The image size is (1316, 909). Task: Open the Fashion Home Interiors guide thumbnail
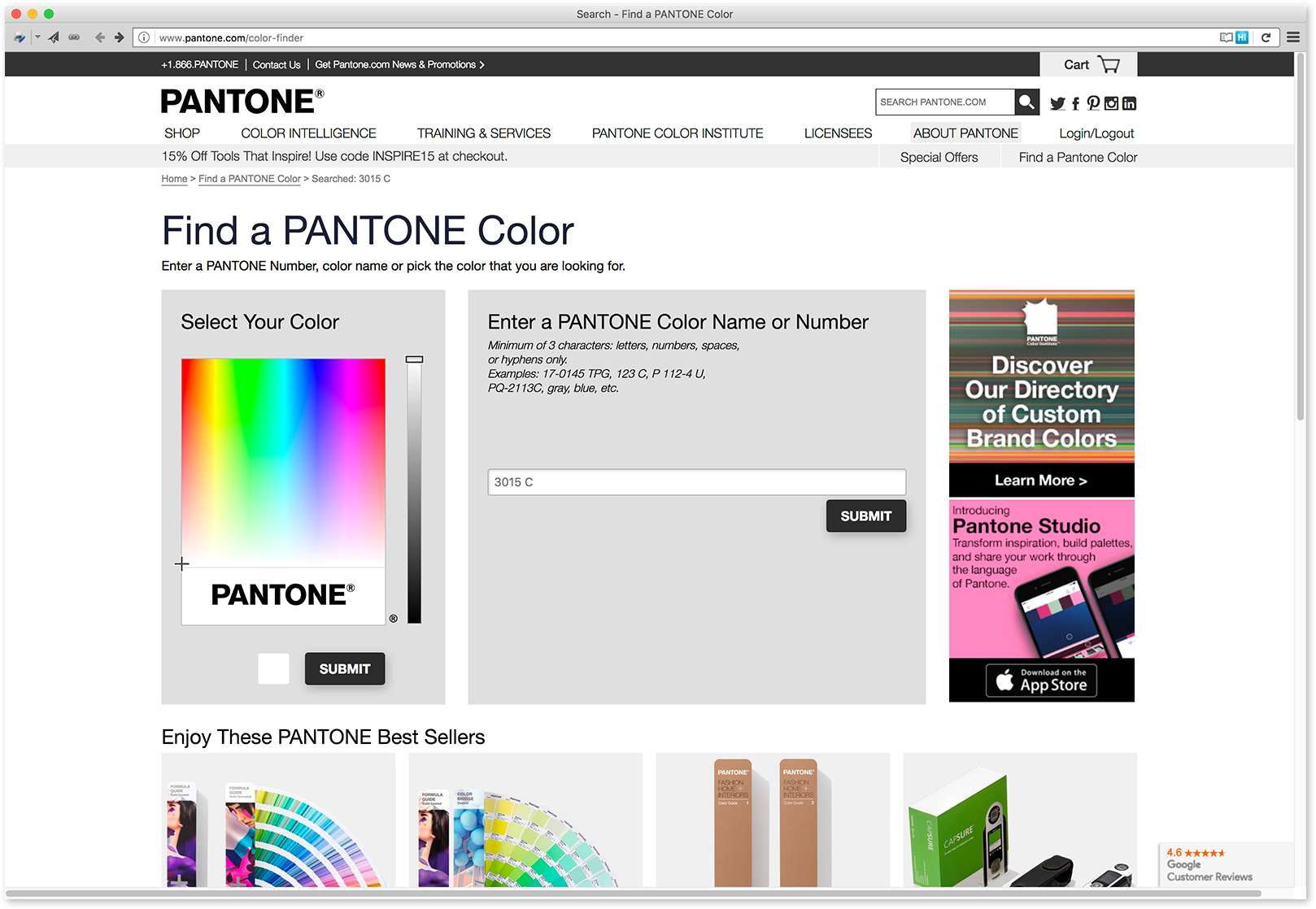773,820
